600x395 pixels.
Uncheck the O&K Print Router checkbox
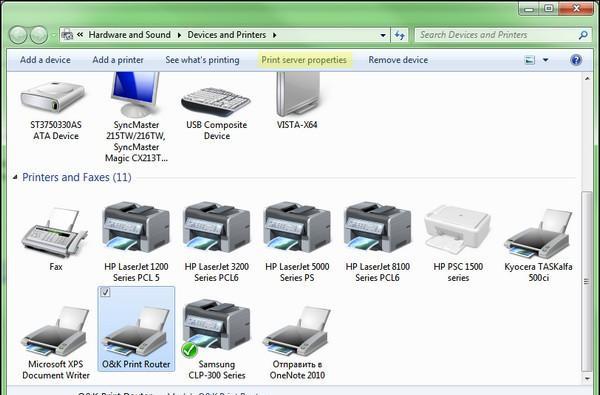pyautogui.click(x=105, y=292)
